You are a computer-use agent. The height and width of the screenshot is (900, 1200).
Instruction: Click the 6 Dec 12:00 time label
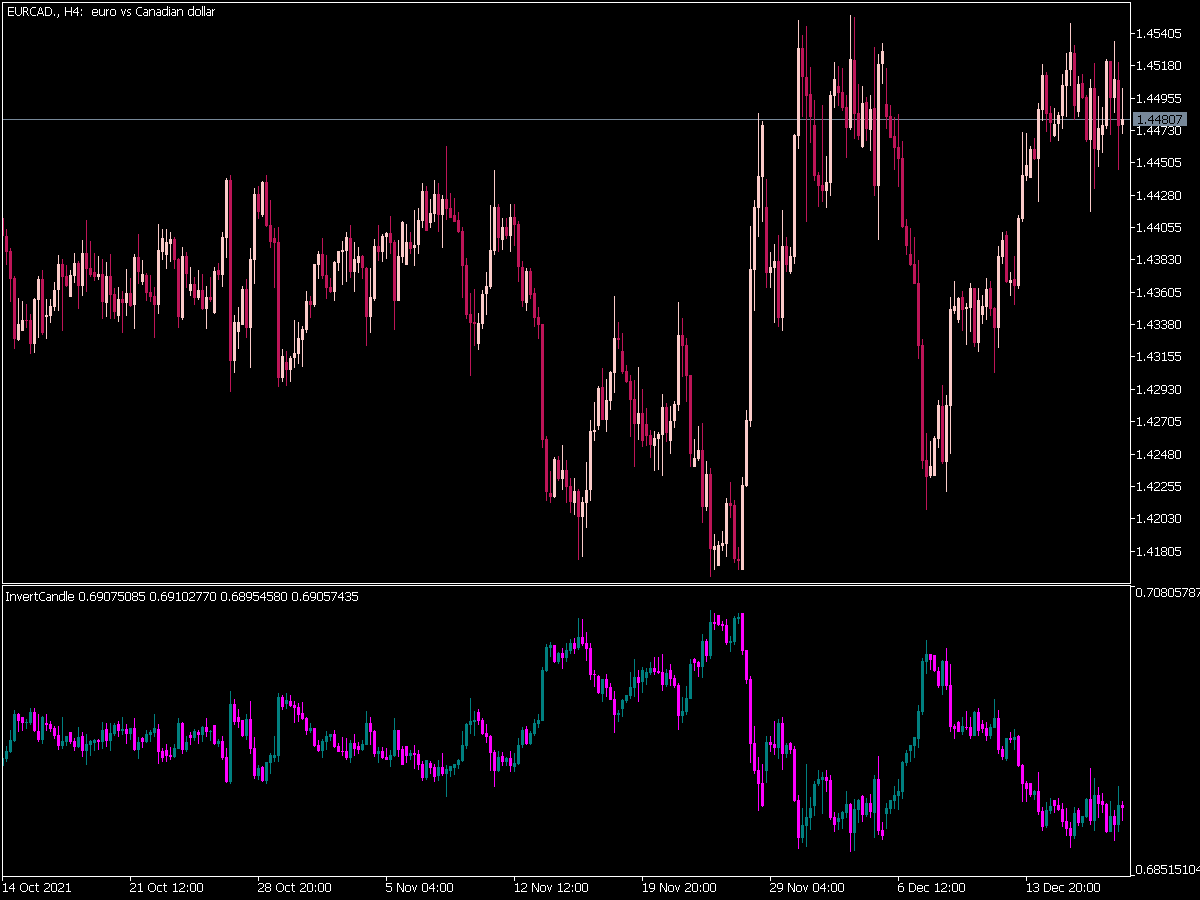[931, 887]
